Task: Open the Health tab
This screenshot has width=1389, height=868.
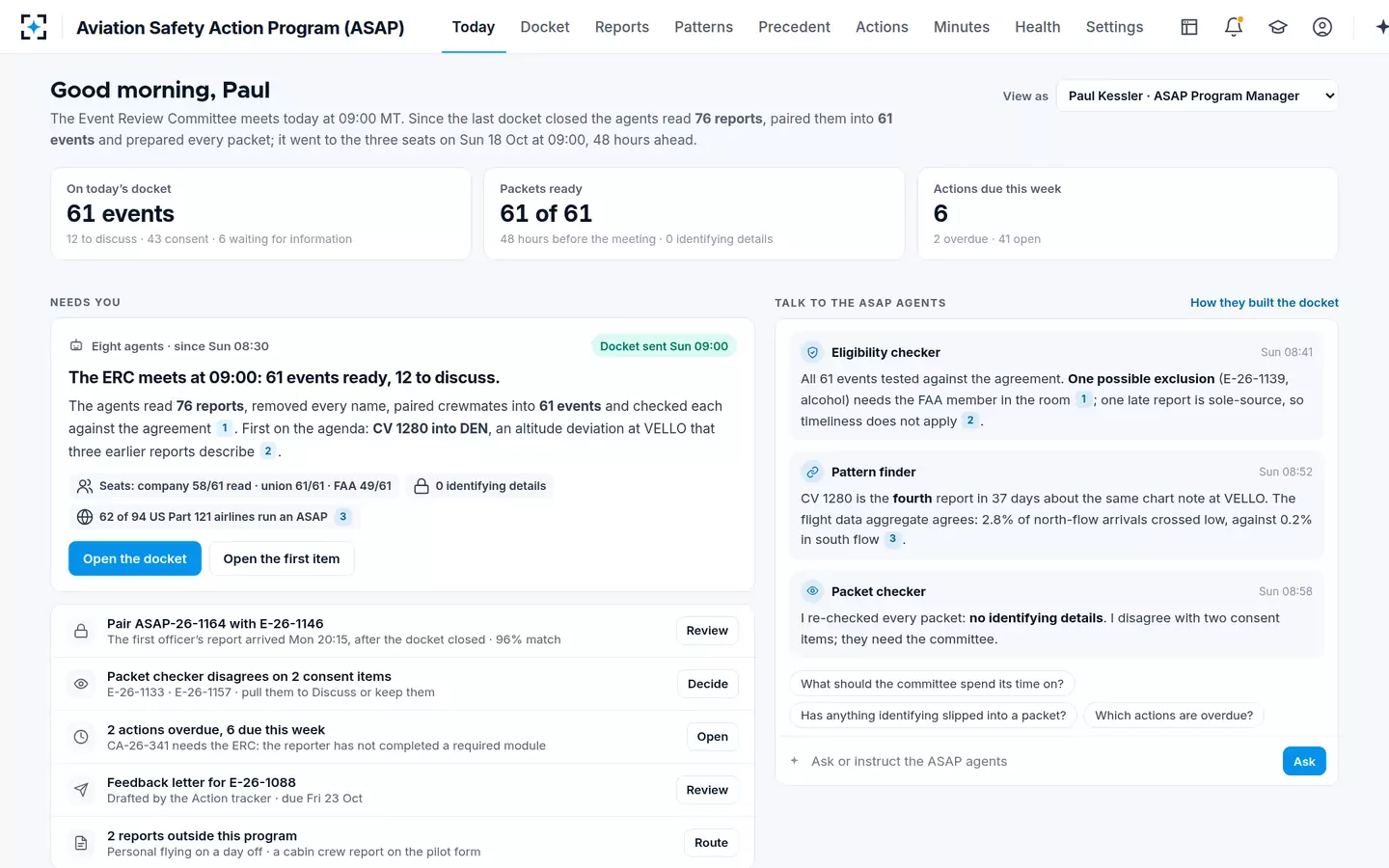Action: (1038, 27)
